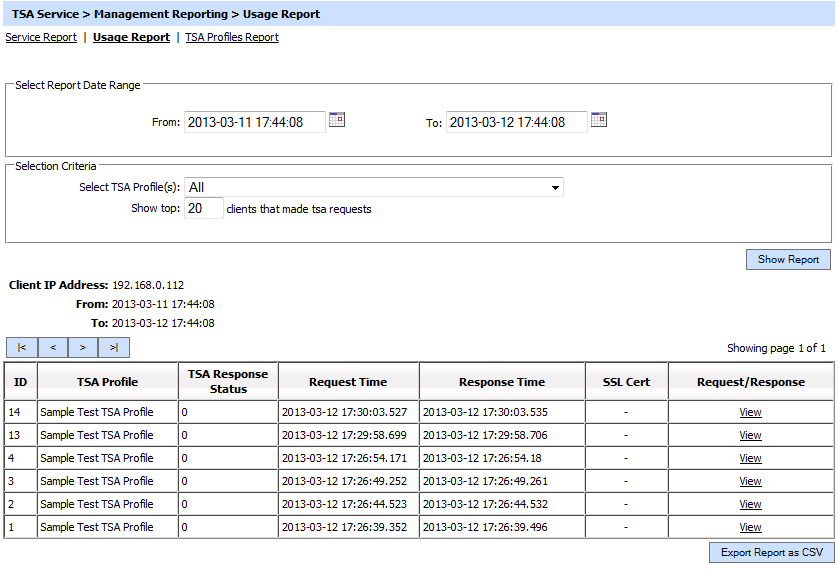The width and height of the screenshot is (838, 571).
Task: Expand the Select TSA Profile(s) dropdown
Action: pyautogui.click(x=555, y=187)
